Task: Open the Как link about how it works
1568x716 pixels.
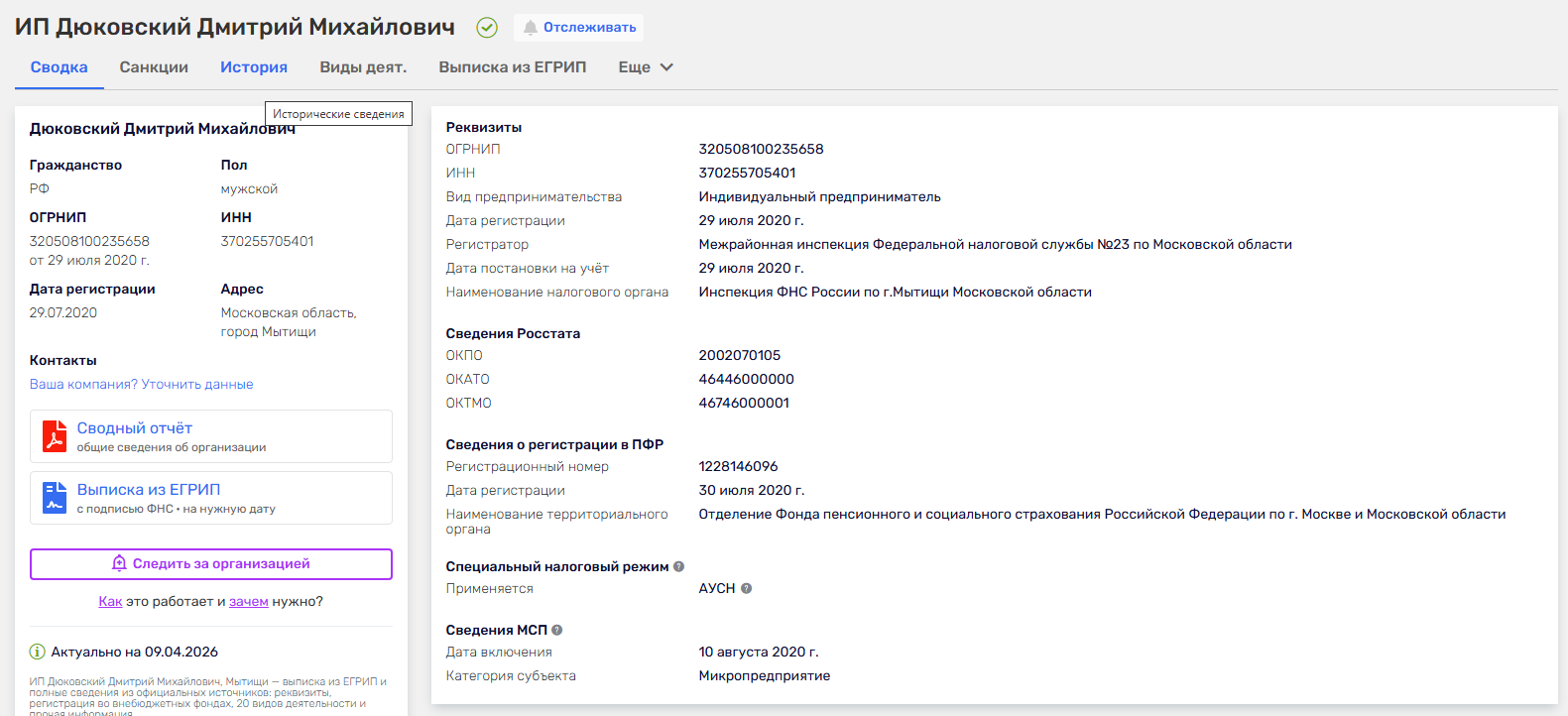Action: click(110, 602)
